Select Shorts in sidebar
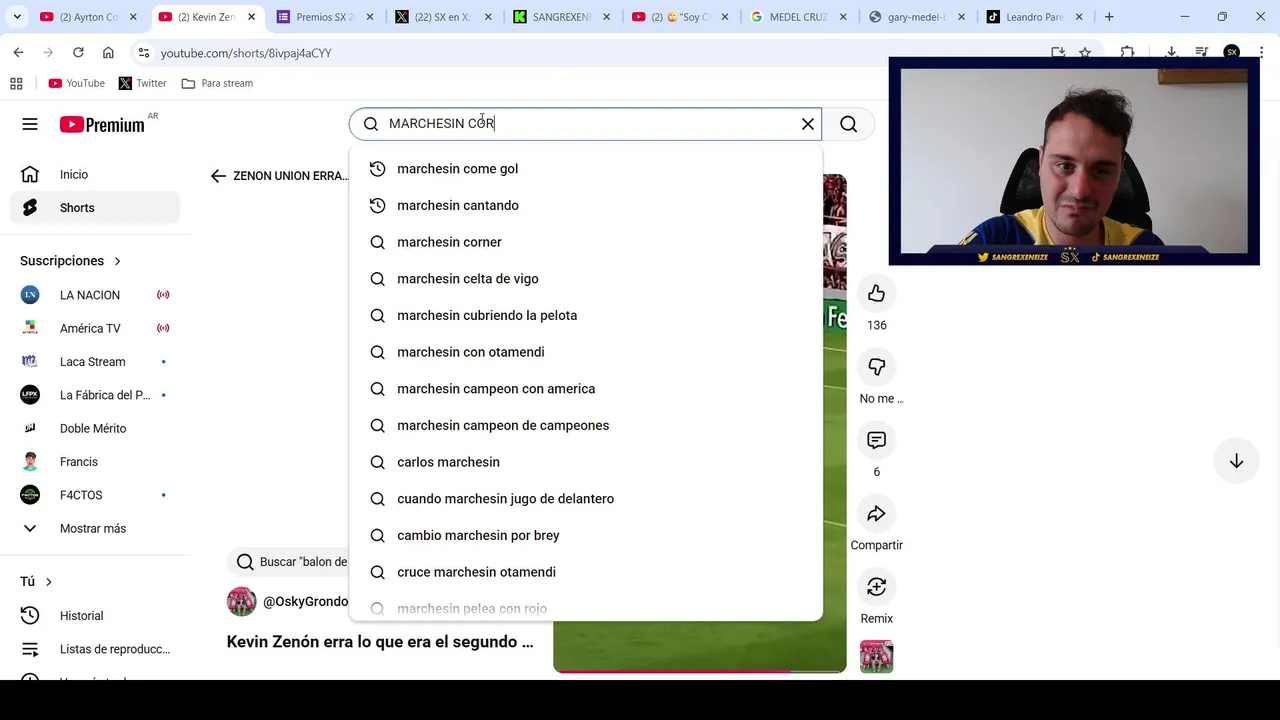Screen dimensions: 1280x720 96,208
